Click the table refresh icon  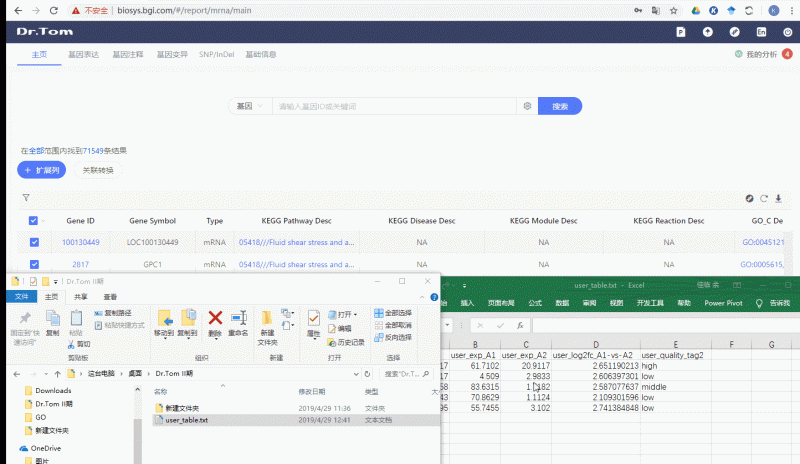(x=764, y=198)
